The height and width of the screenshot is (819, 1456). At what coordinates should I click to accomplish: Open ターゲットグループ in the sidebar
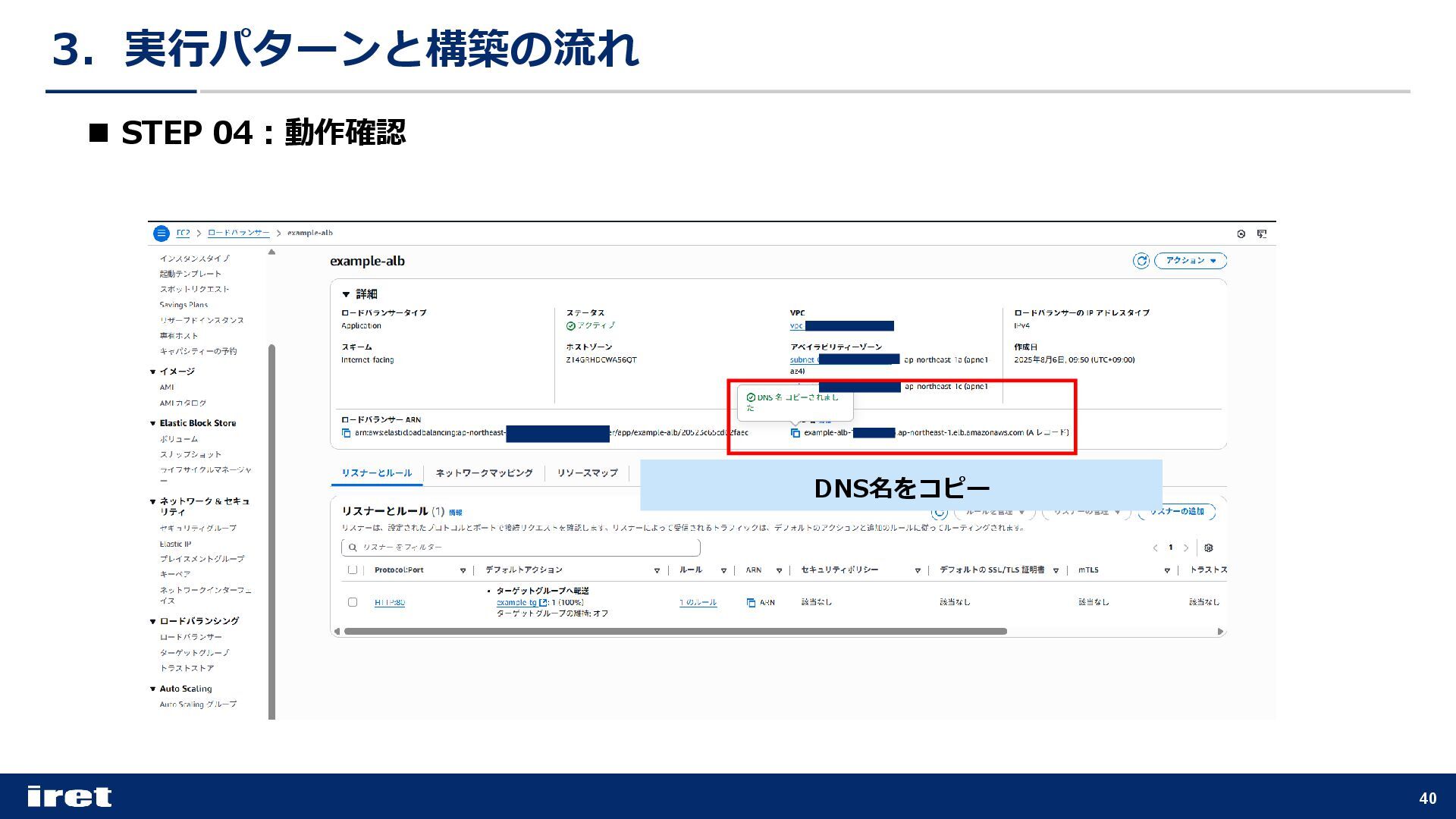click(x=194, y=653)
